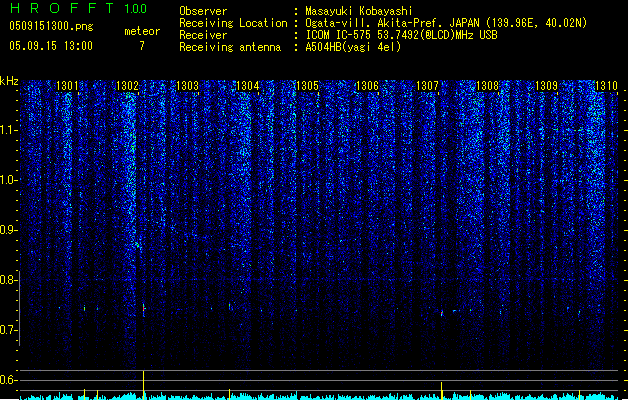Click the 1301 time marker
The width and height of the screenshot is (629, 400).
(x=67, y=85)
